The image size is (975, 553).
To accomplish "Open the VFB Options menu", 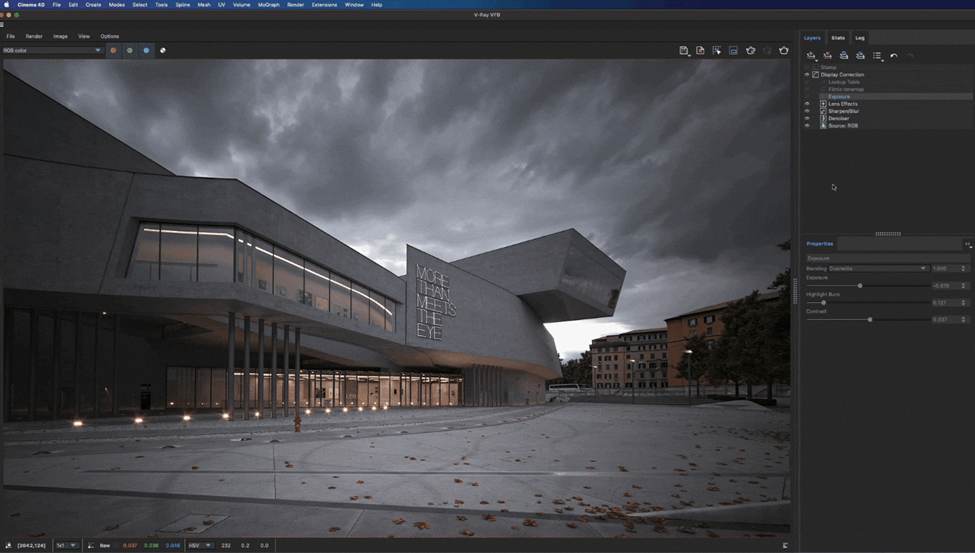I will point(109,36).
